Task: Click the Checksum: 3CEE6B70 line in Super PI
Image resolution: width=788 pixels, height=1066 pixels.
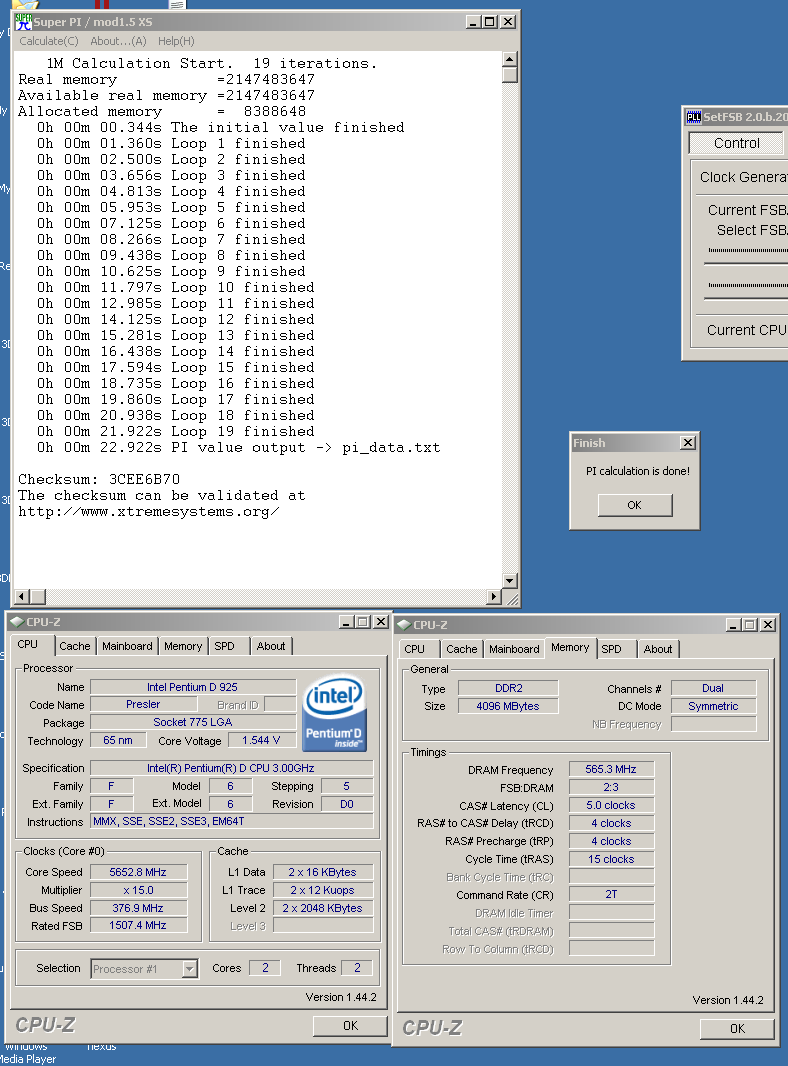Action: coord(99,479)
